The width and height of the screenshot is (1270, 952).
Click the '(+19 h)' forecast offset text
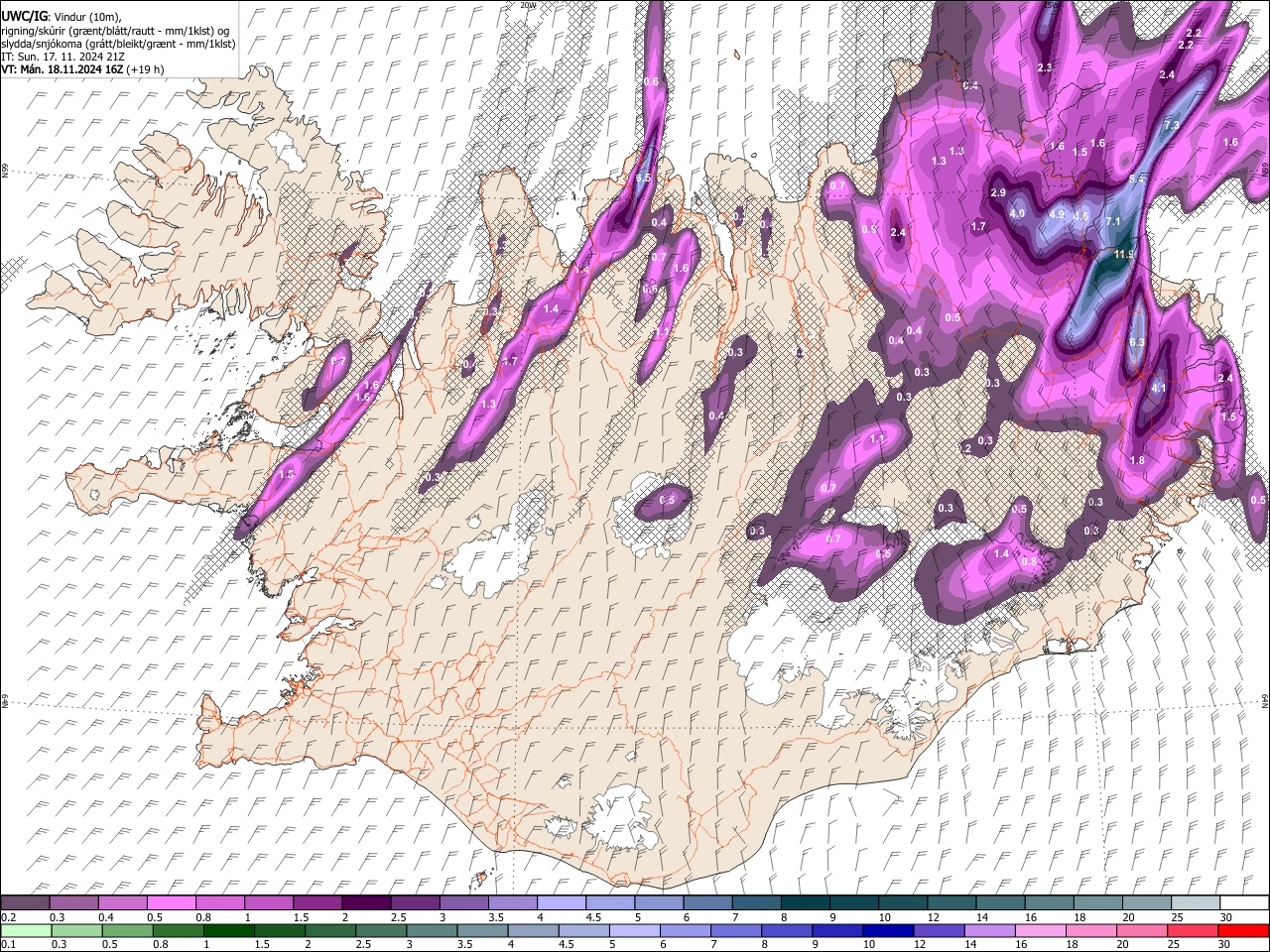pyautogui.click(x=145, y=69)
